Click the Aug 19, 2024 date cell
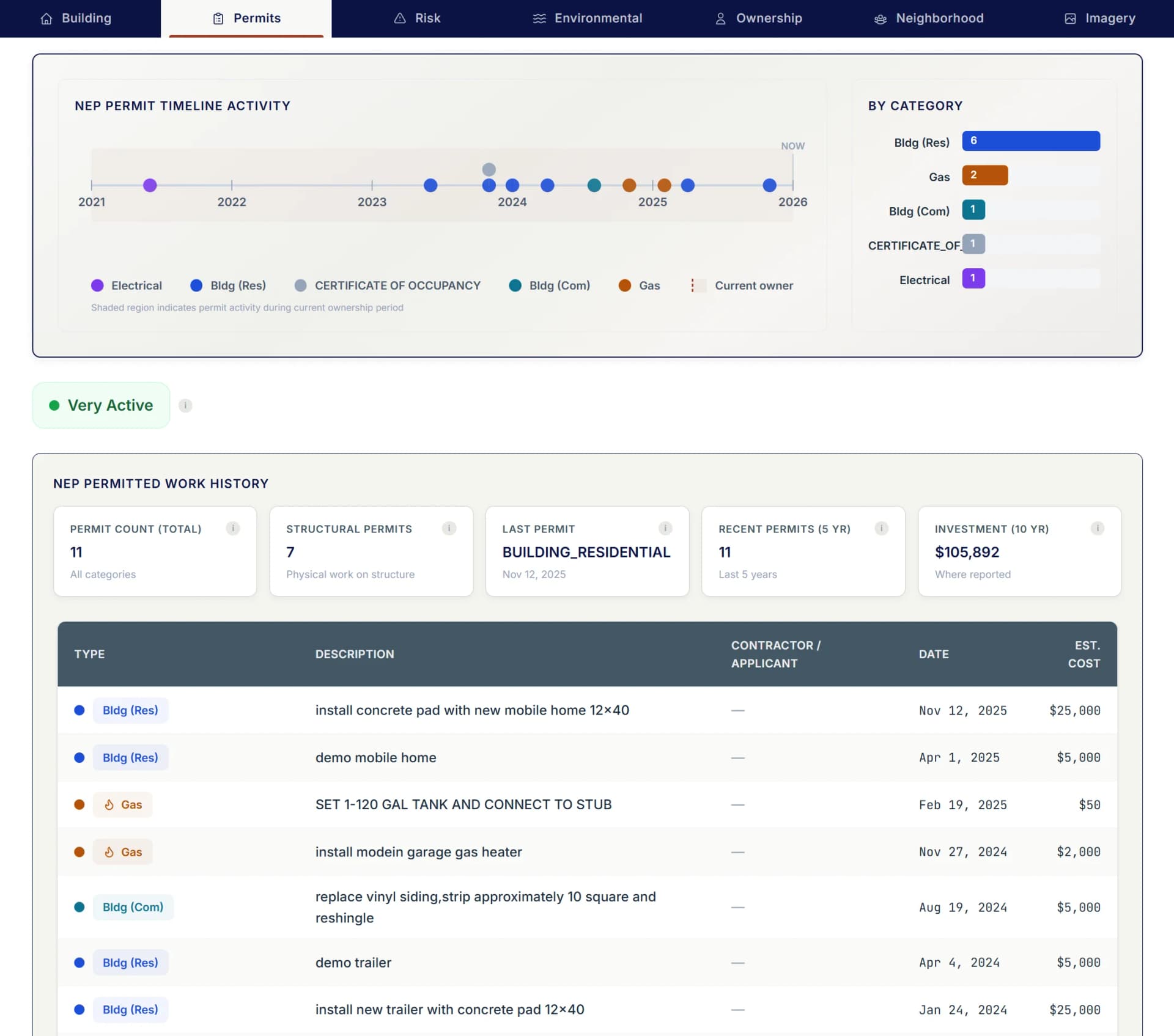Screen dimensions: 1174x1036 (962, 907)
